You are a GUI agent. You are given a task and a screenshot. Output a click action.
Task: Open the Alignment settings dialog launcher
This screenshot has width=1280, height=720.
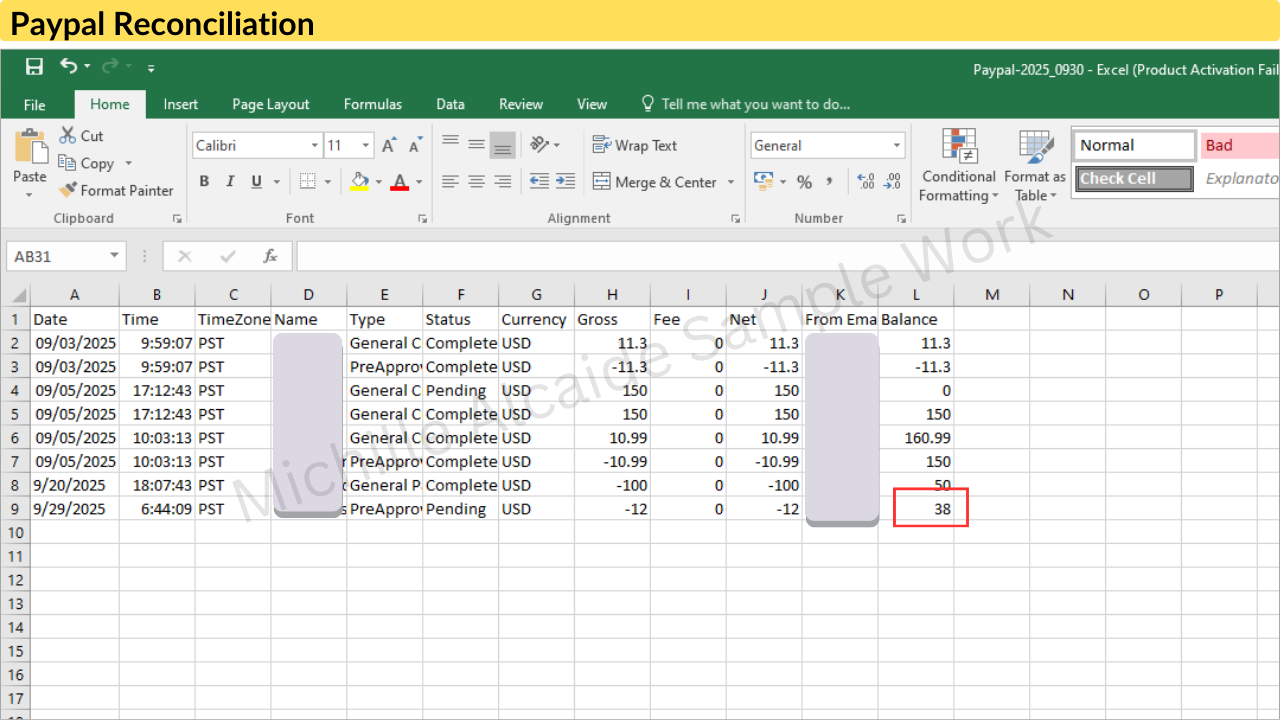pos(736,218)
